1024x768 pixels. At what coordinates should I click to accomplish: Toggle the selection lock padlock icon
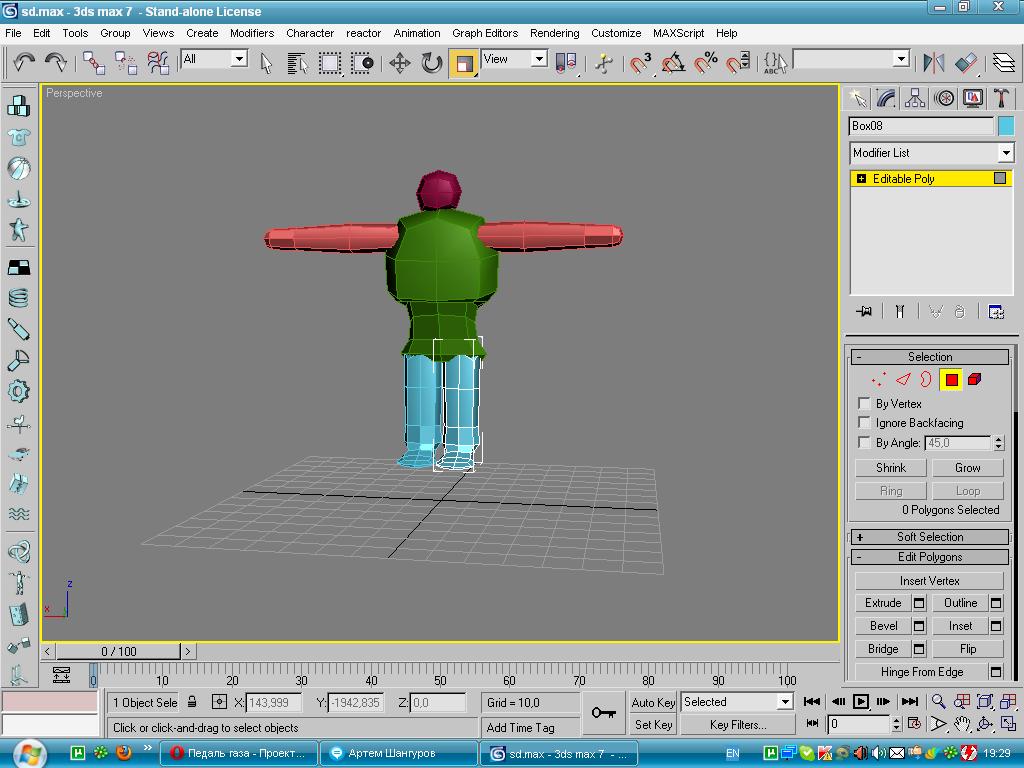192,702
